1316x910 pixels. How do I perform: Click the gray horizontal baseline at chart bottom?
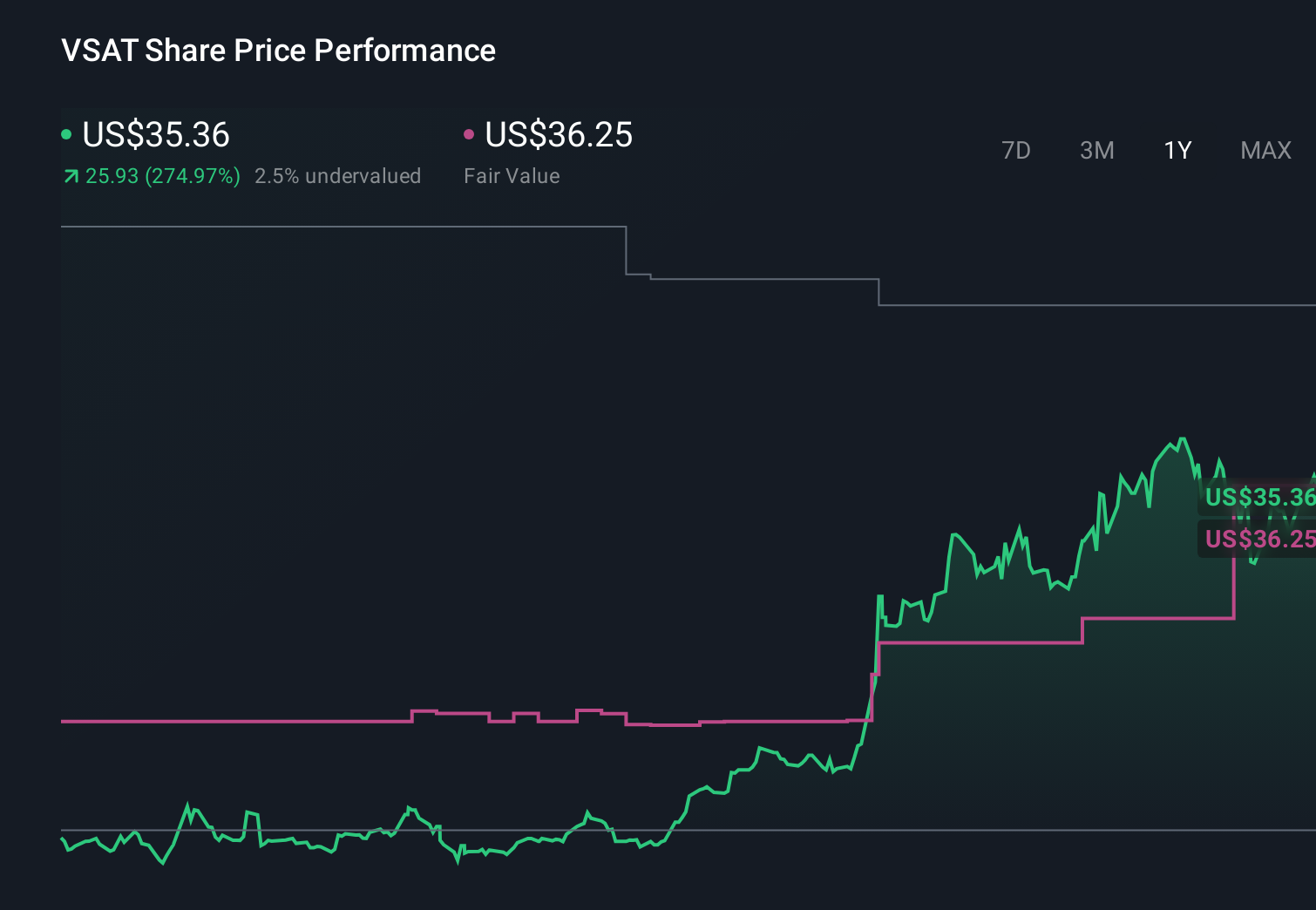click(x=689, y=830)
